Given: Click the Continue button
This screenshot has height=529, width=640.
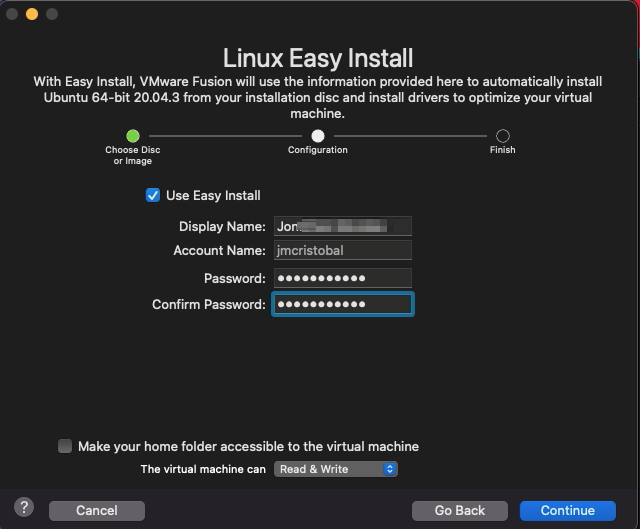Looking at the screenshot, I should click(567, 511).
